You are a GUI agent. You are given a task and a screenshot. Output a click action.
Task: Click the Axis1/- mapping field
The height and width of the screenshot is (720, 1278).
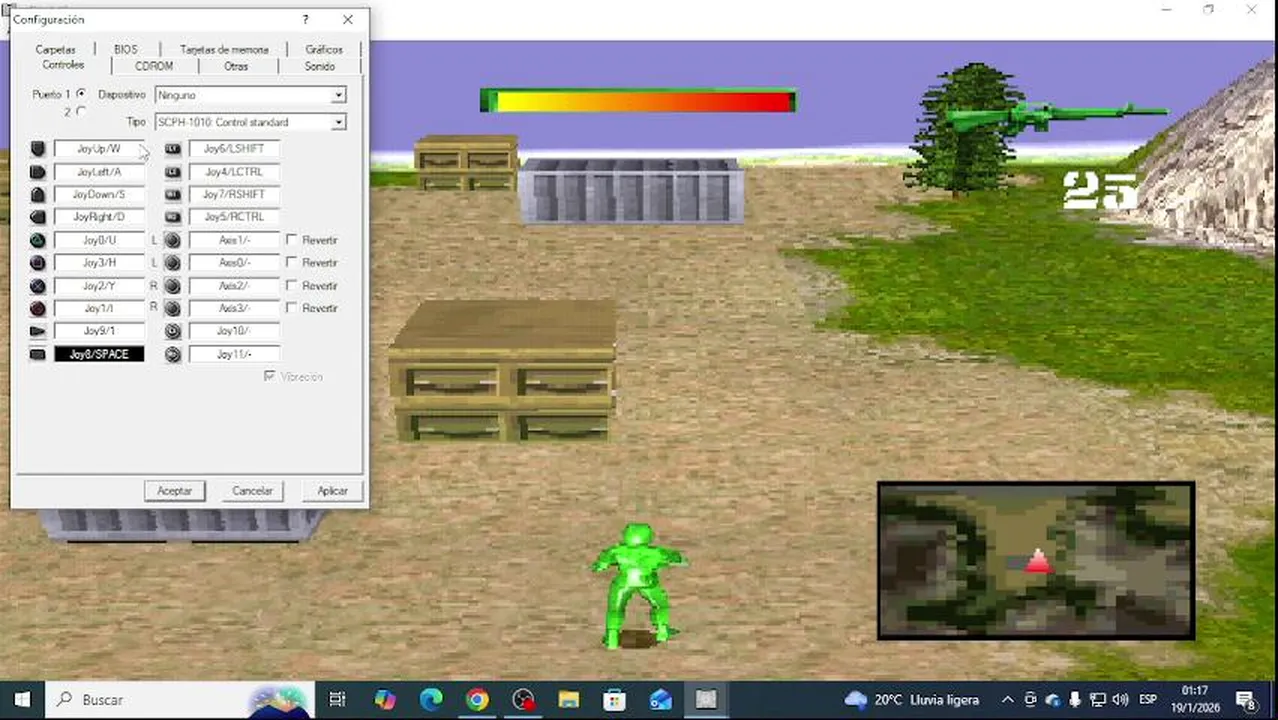tap(234, 240)
